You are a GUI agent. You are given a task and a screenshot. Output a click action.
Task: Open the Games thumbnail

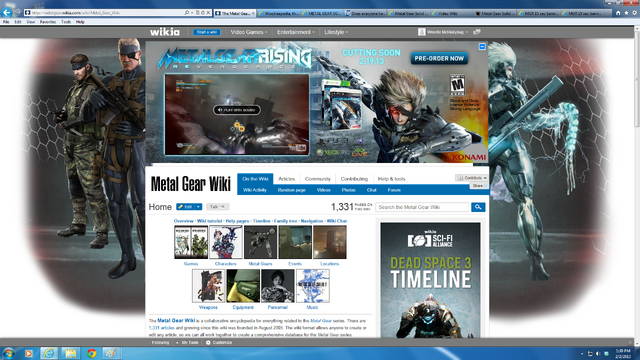[191, 243]
